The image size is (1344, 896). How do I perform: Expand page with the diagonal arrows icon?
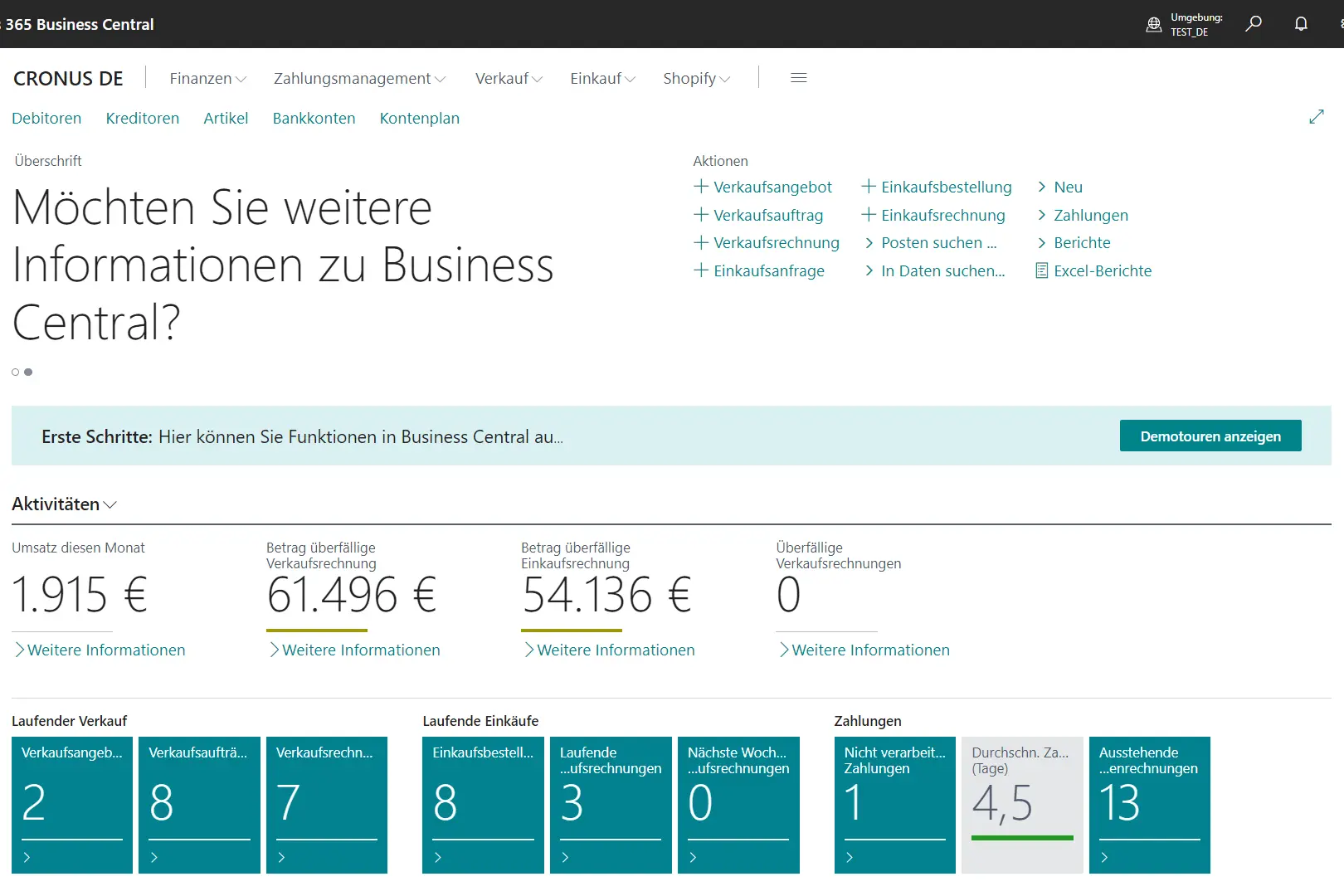pyautogui.click(x=1316, y=117)
